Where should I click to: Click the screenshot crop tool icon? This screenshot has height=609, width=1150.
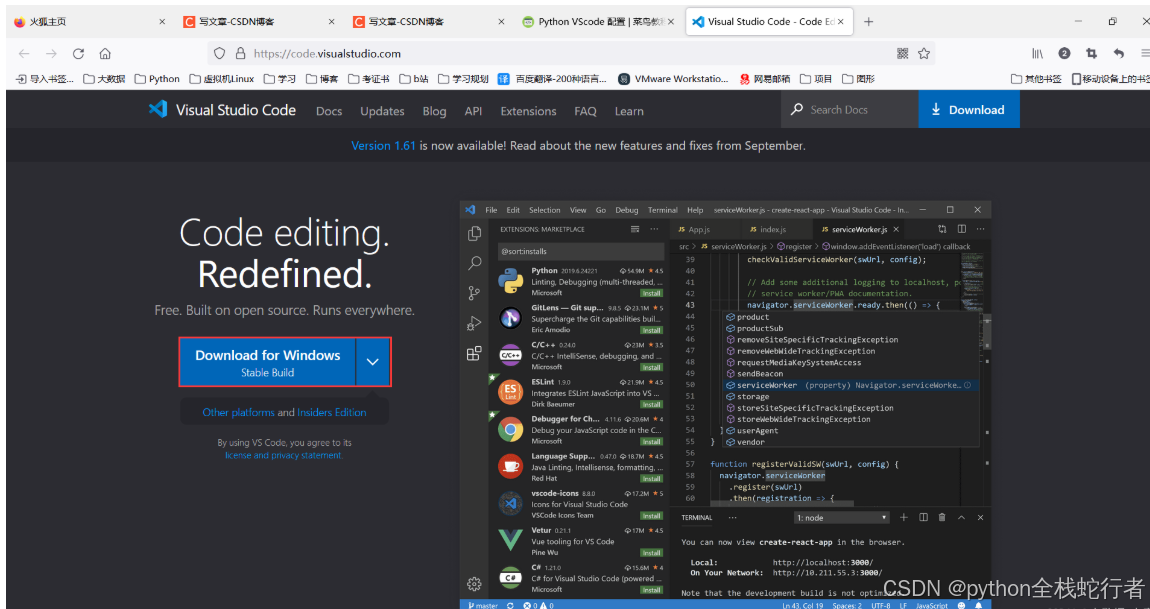(x=1091, y=53)
